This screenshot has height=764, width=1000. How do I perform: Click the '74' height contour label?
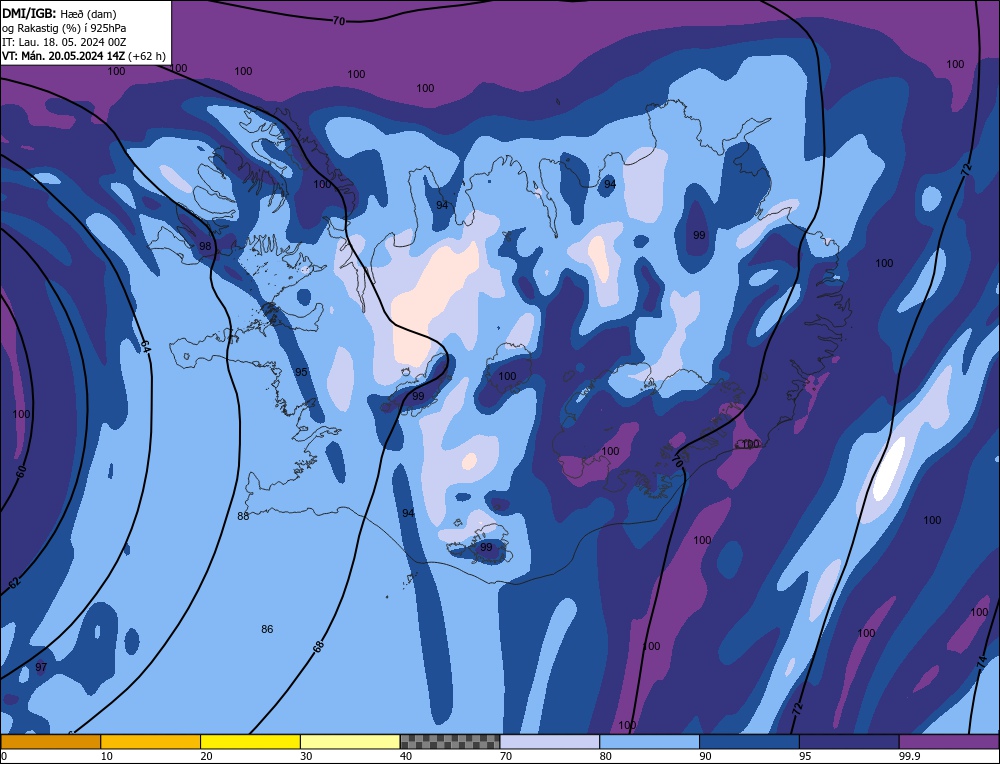point(982,663)
